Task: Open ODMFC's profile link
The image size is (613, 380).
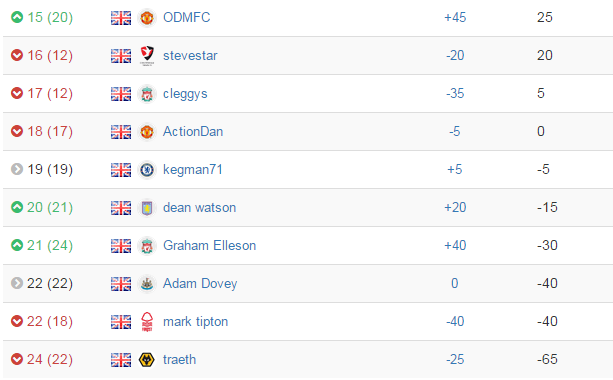Action: coord(186,17)
